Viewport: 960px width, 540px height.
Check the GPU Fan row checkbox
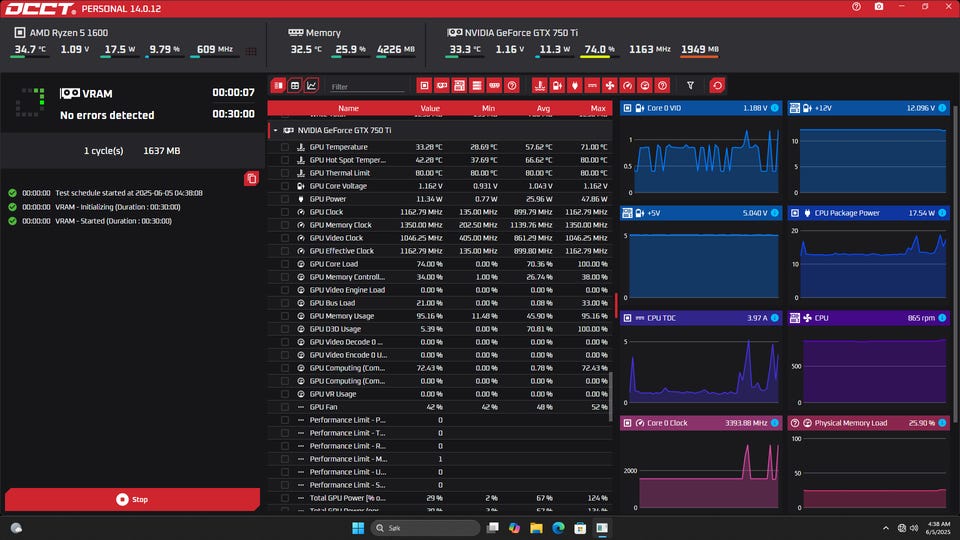[285, 407]
